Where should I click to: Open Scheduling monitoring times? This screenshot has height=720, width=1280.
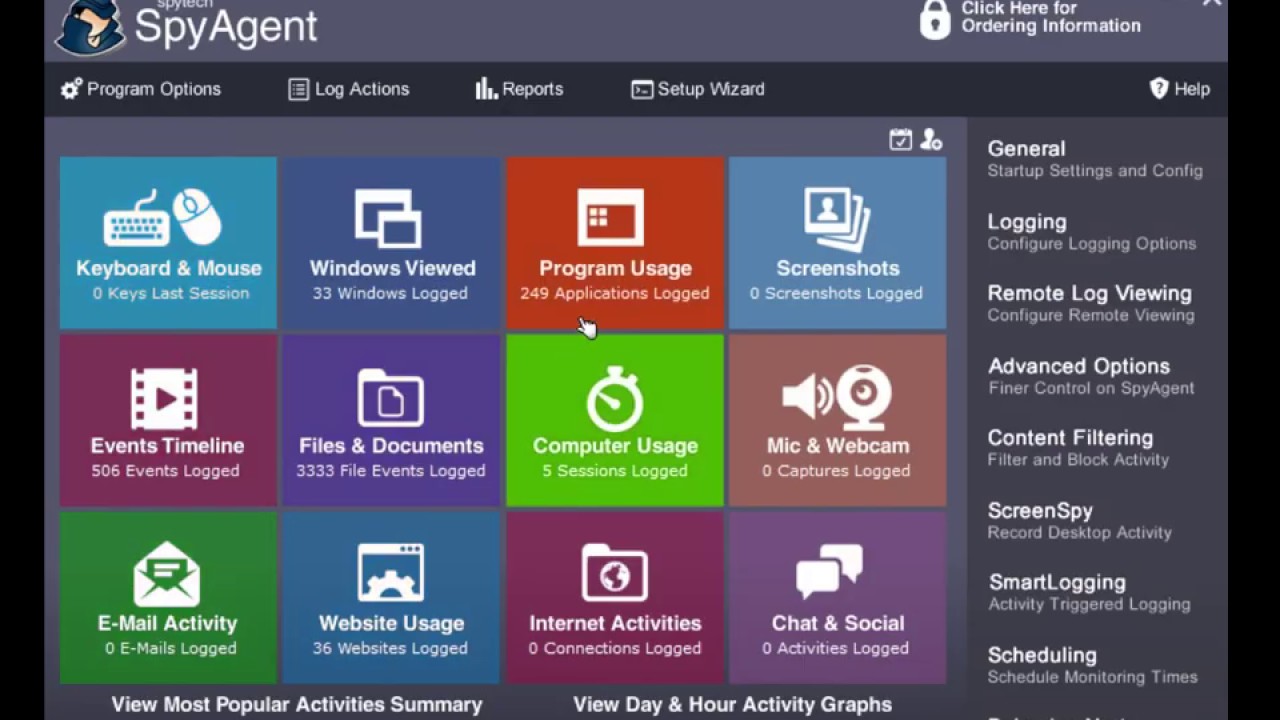click(1092, 665)
